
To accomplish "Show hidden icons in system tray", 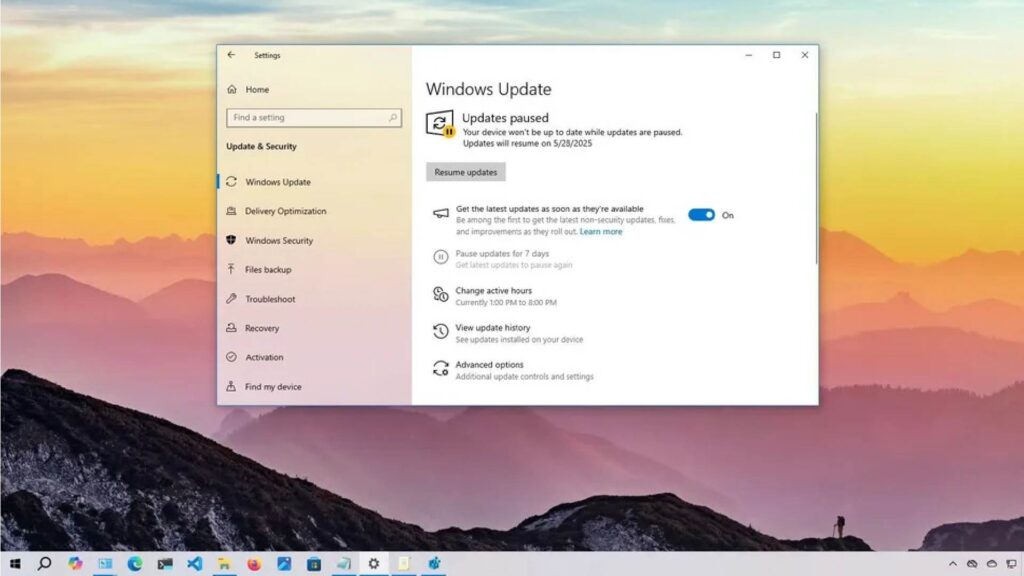I will (952, 564).
